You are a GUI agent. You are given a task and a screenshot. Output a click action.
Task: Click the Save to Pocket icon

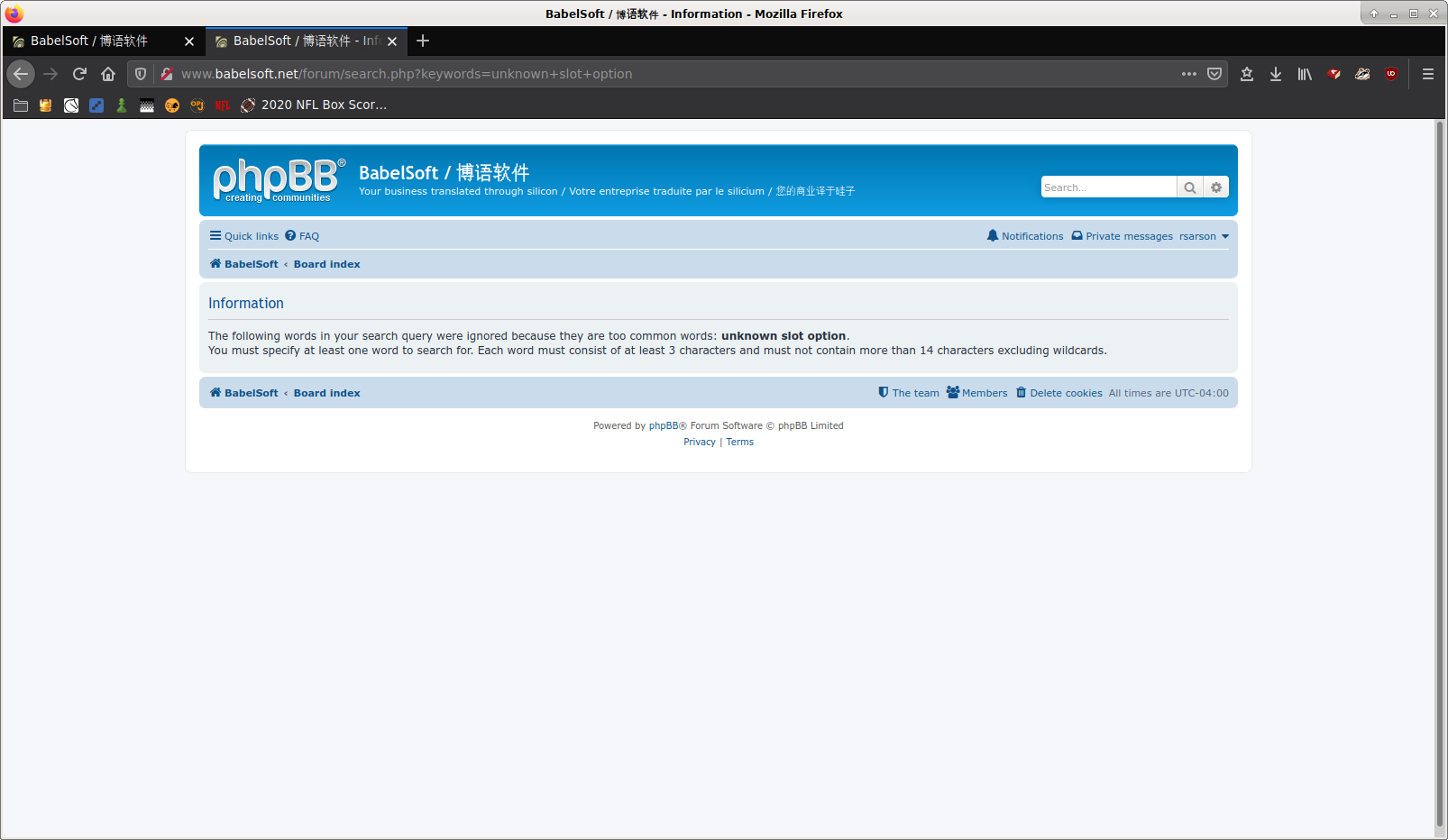1214,74
